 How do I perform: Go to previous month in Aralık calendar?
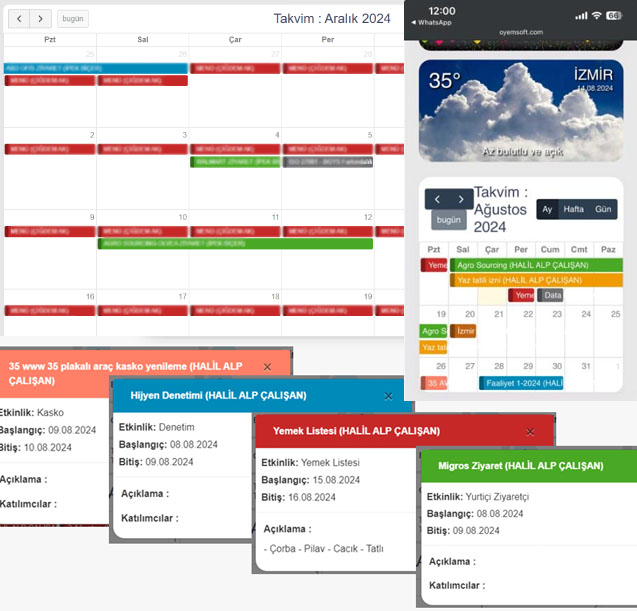(x=17, y=18)
